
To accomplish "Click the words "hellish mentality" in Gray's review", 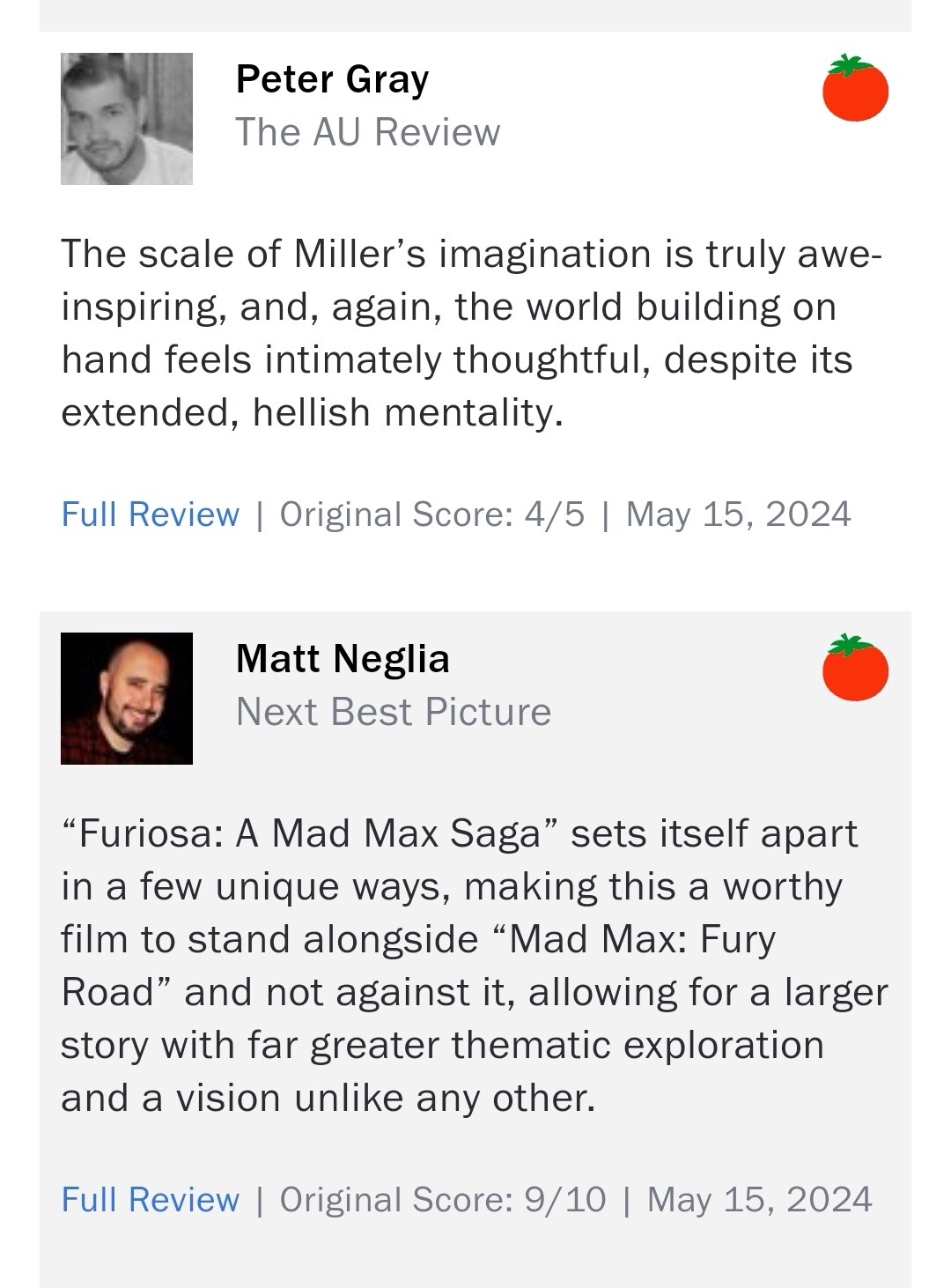I will pyautogui.click(x=407, y=412).
